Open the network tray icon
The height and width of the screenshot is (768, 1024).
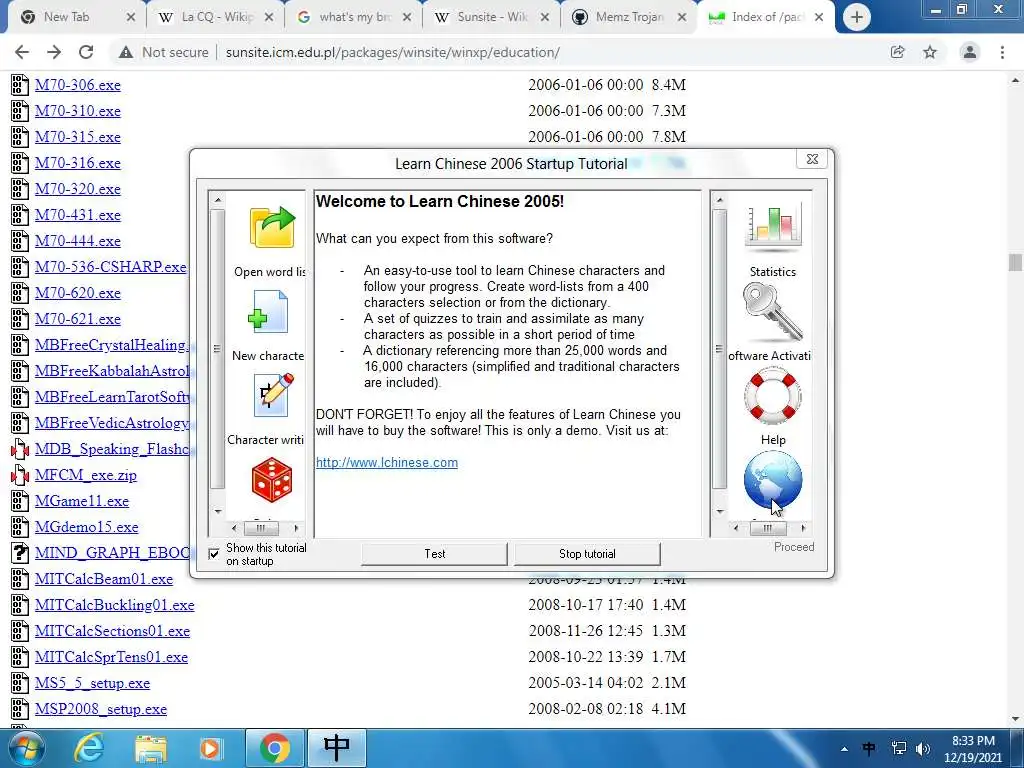coord(899,748)
